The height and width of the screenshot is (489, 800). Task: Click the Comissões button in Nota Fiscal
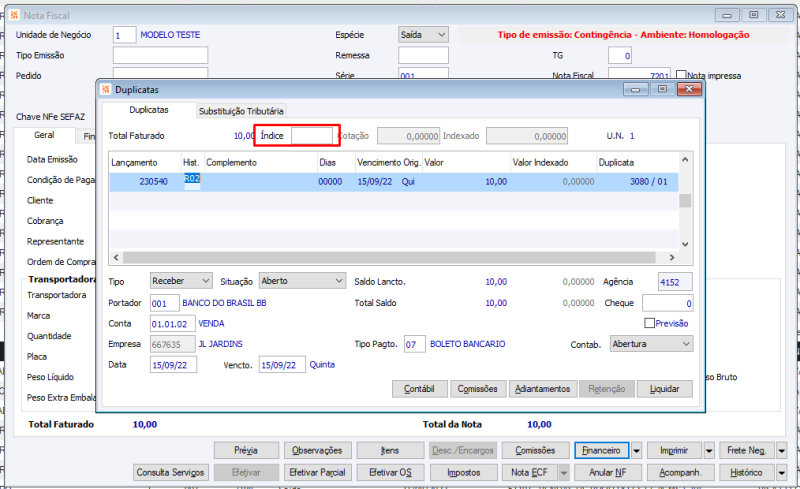tap(535, 451)
